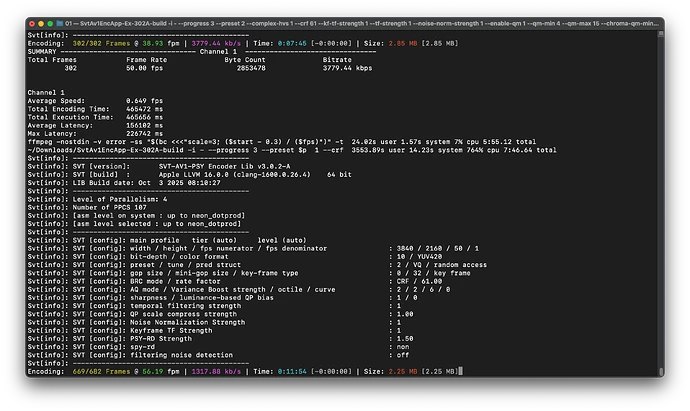
Task: Click the Byte Count value 2853478
Action: click(x=251, y=68)
